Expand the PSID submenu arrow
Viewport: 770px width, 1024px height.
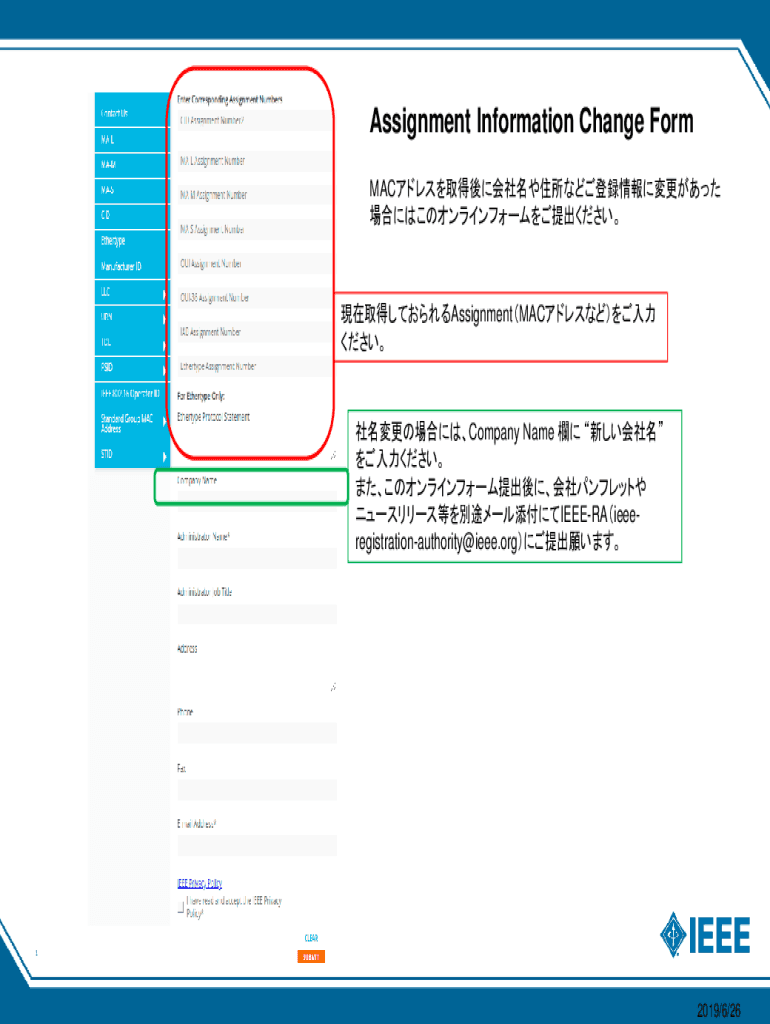coord(164,370)
